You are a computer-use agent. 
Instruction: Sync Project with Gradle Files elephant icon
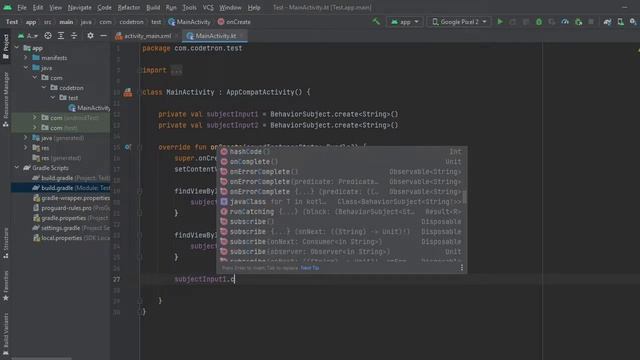point(607,22)
